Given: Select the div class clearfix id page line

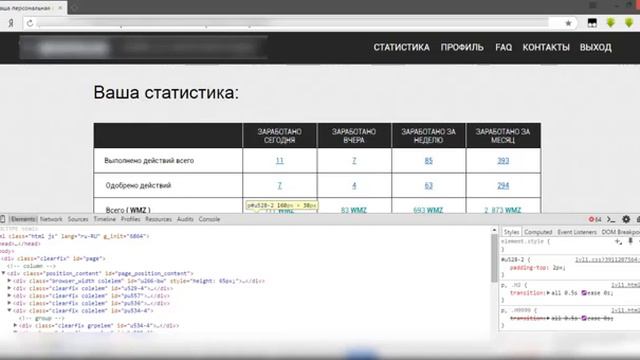Looking at the screenshot, I should point(53,258).
